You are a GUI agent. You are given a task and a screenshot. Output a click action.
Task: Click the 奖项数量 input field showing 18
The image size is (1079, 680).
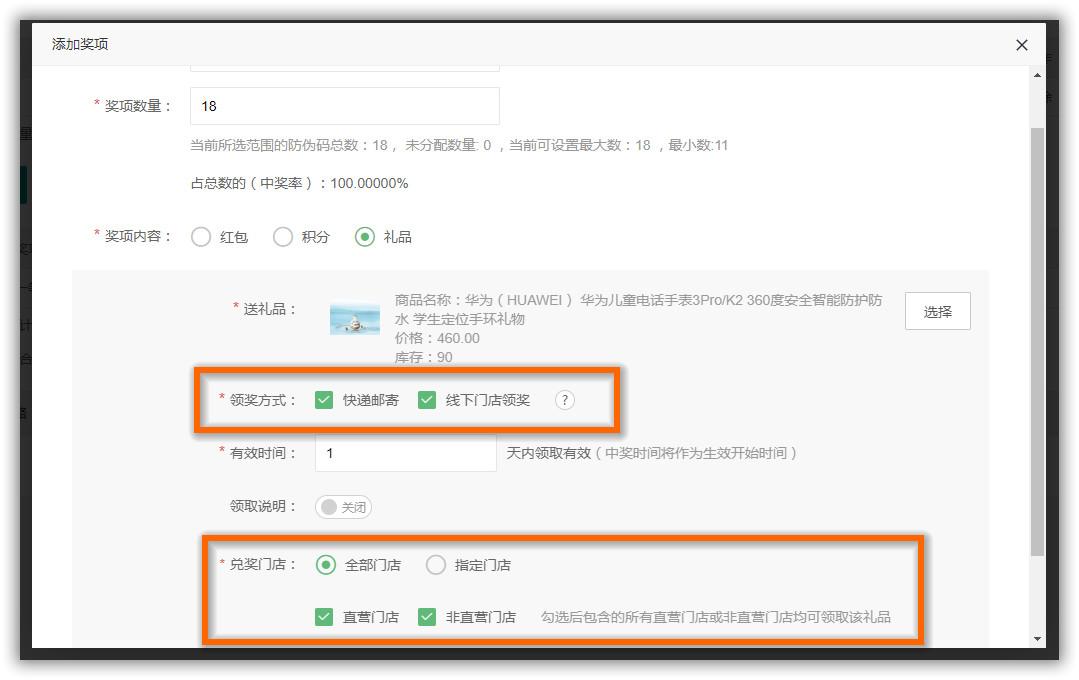coord(345,106)
